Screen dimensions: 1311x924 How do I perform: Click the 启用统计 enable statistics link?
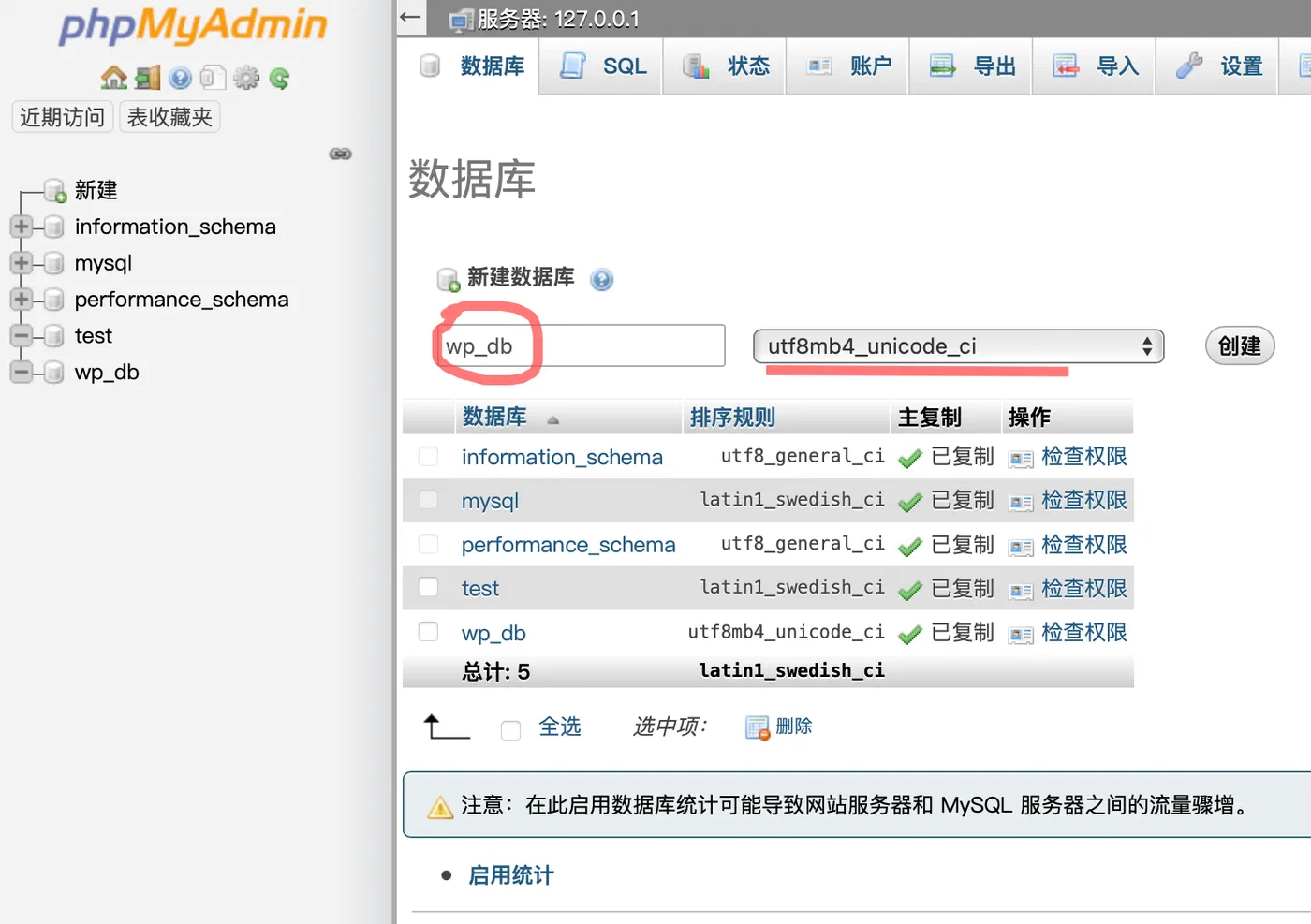point(511,875)
